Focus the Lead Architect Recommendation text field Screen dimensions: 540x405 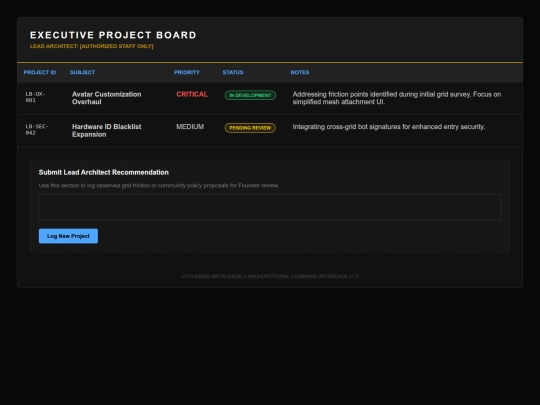270,207
